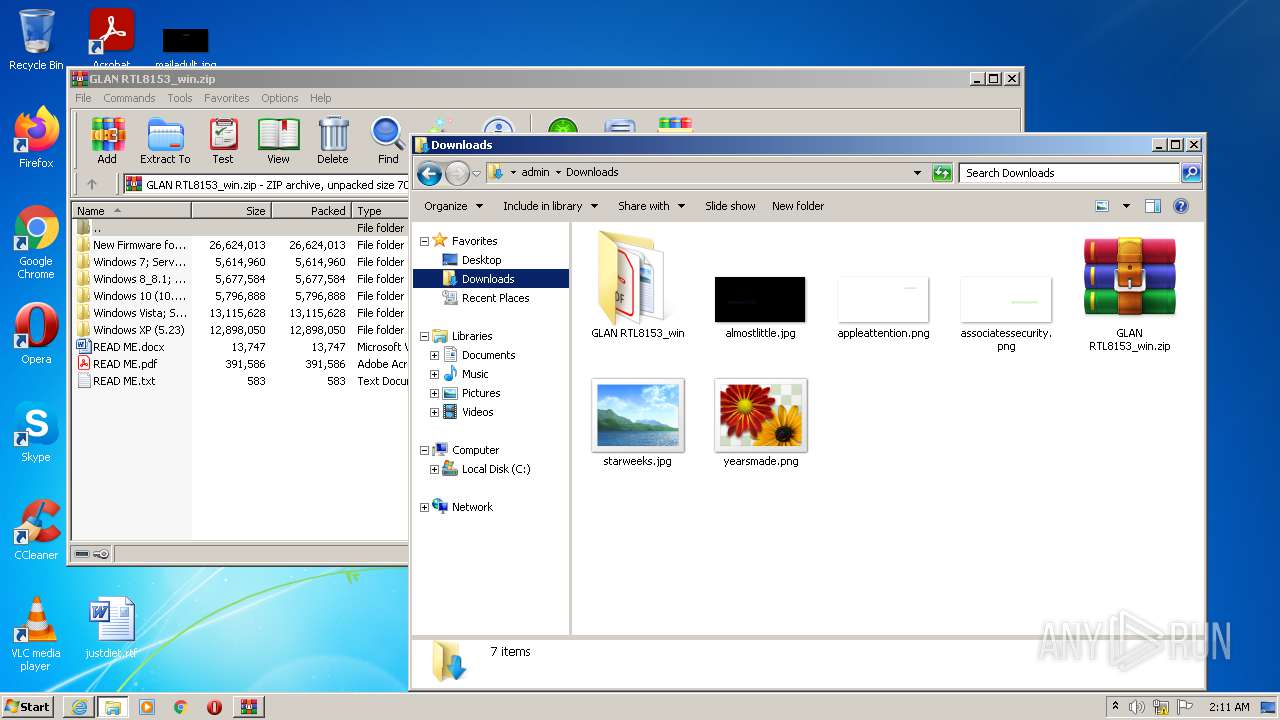Expand the Videos library node
This screenshot has width=1280, height=720.
[434, 412]
